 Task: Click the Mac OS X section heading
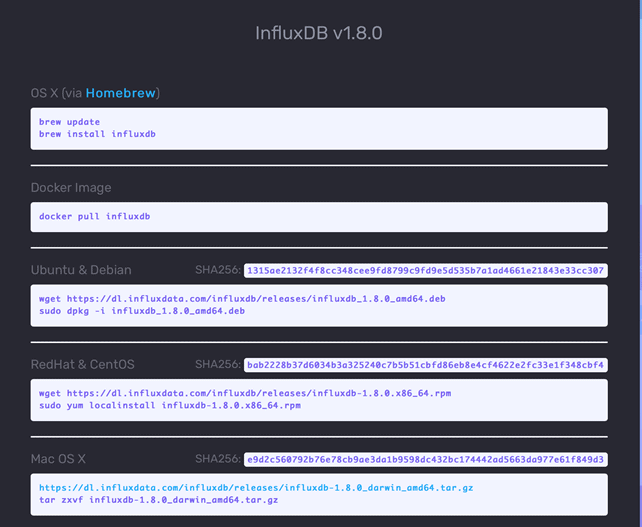point(58,459)
